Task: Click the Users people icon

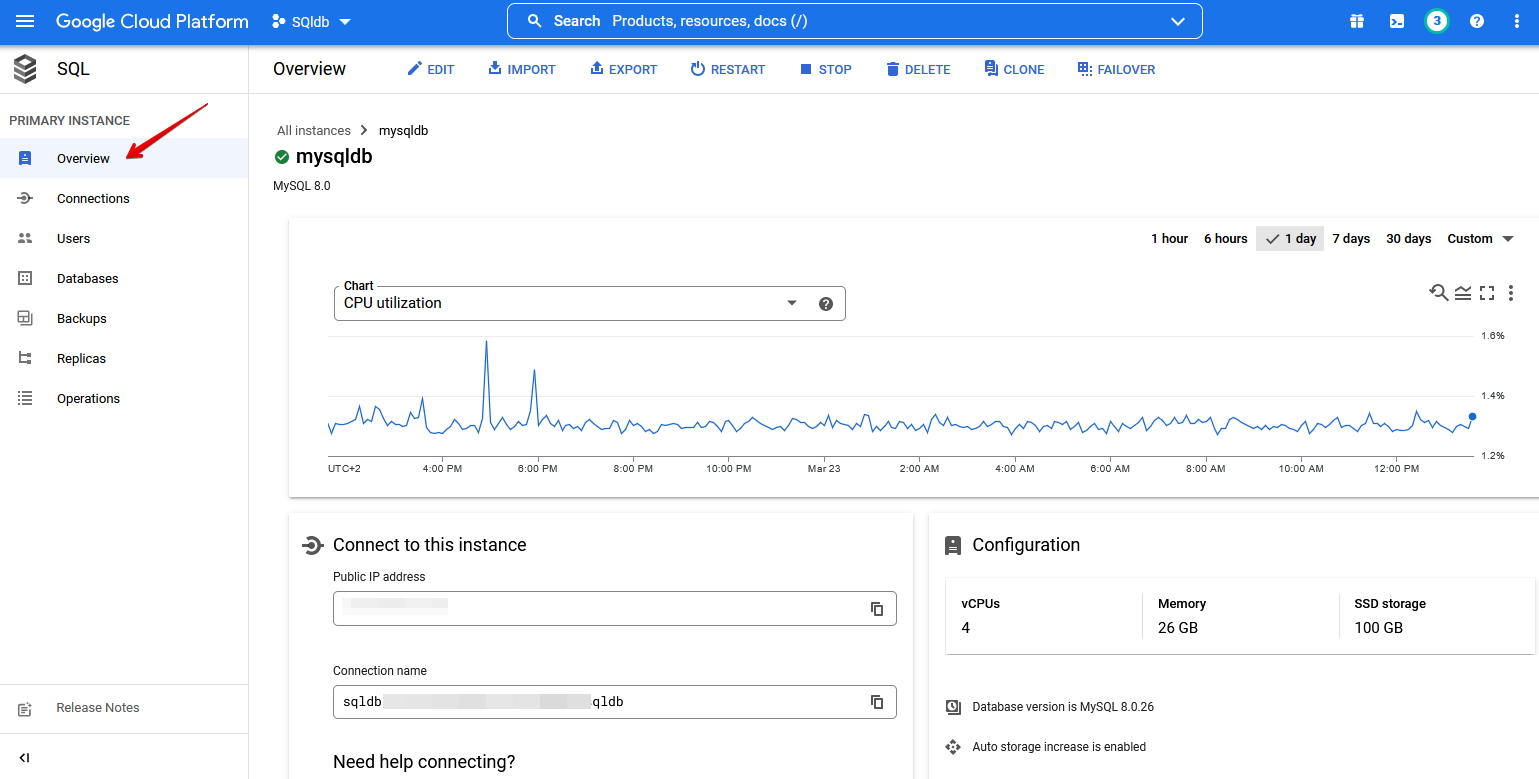Action: coord(25,238)
